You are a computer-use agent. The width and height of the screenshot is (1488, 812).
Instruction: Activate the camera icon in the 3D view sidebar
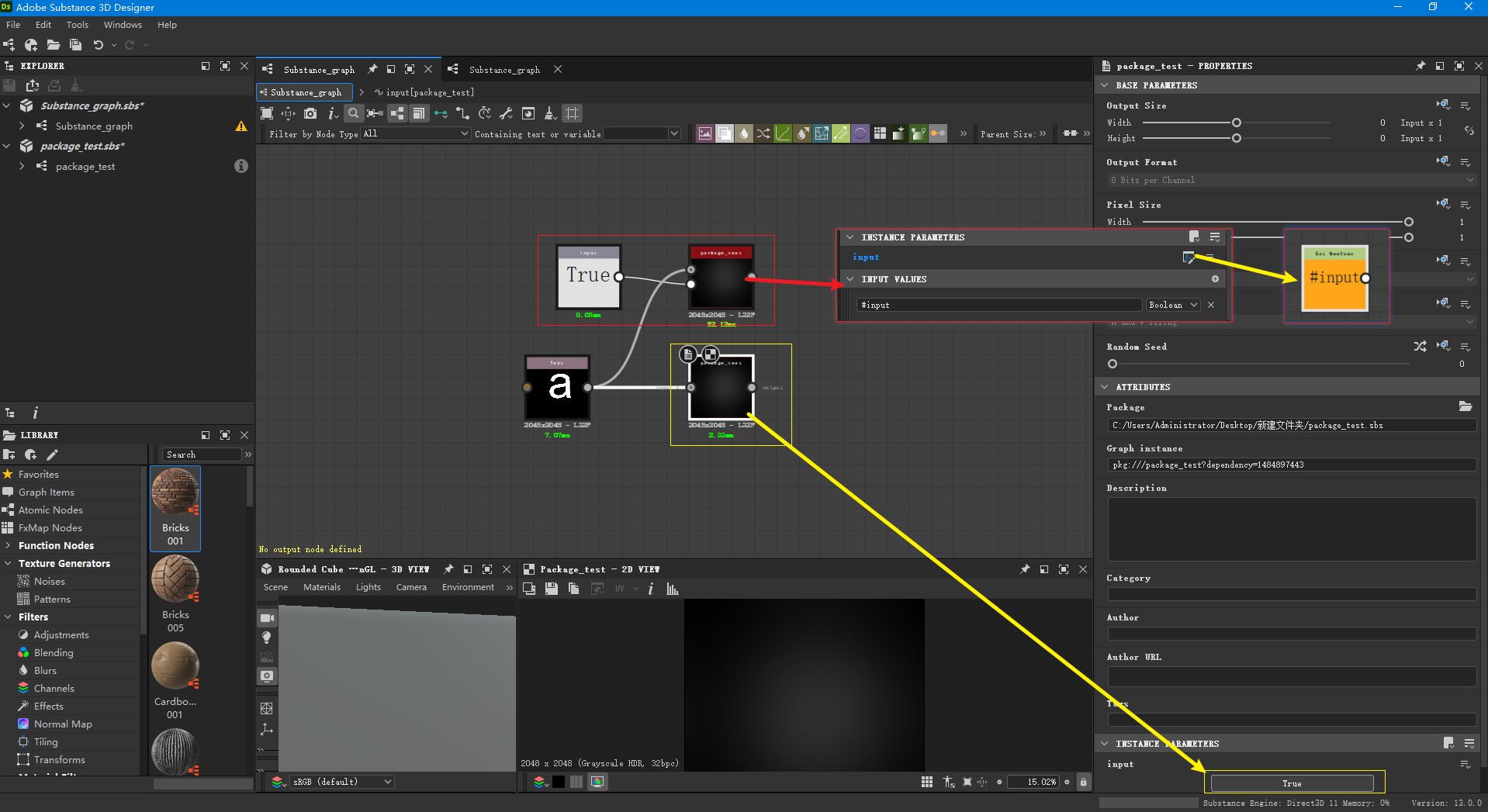point(267,617)
